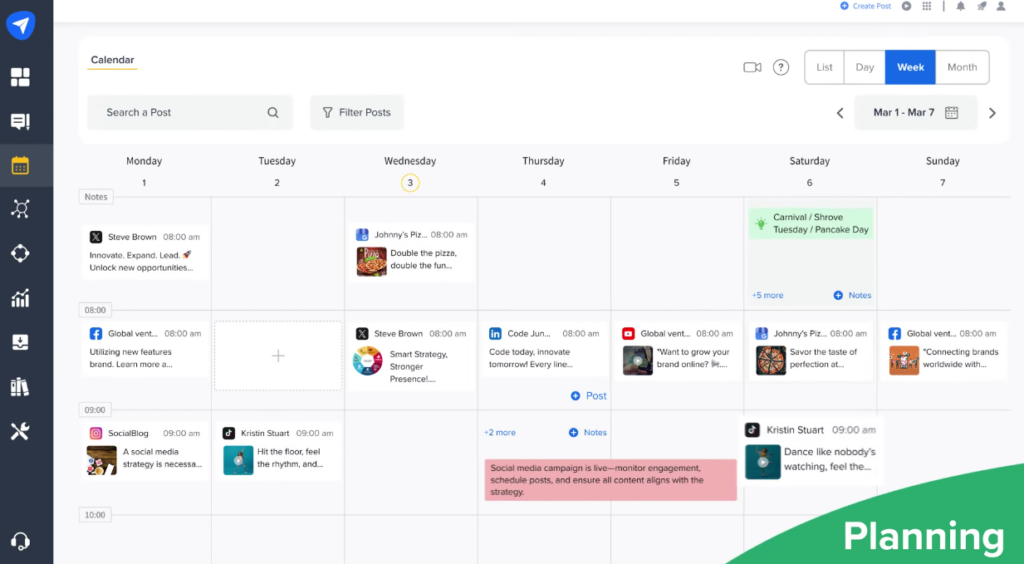Switch to Month view
1024x564 pixels.
coord(962,67)
